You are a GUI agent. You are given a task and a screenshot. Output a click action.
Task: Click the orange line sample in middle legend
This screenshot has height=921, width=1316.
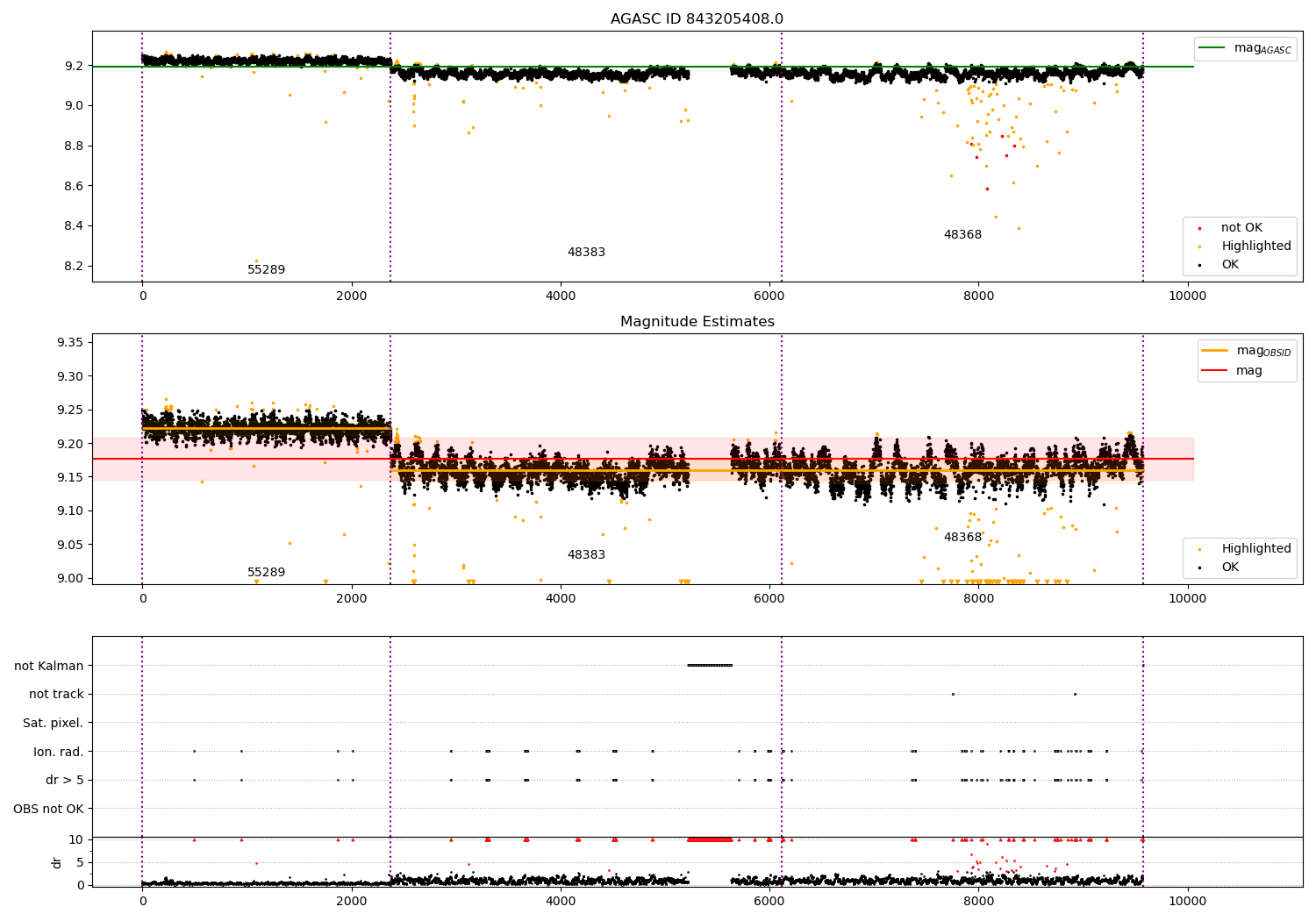point(1215,351)
